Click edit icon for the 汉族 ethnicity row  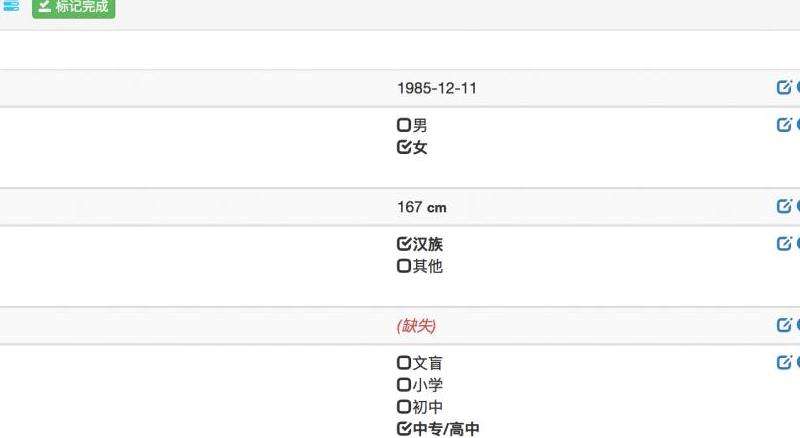pyautogui.click(x=784, y=243)
